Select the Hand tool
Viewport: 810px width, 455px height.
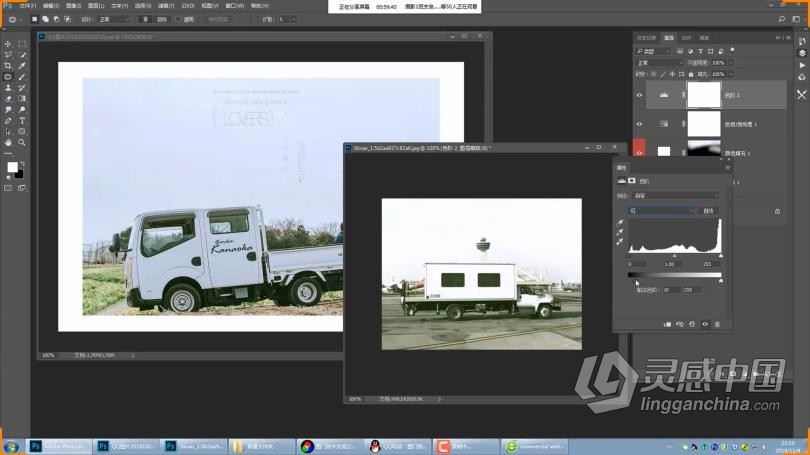tap(8, 142)
